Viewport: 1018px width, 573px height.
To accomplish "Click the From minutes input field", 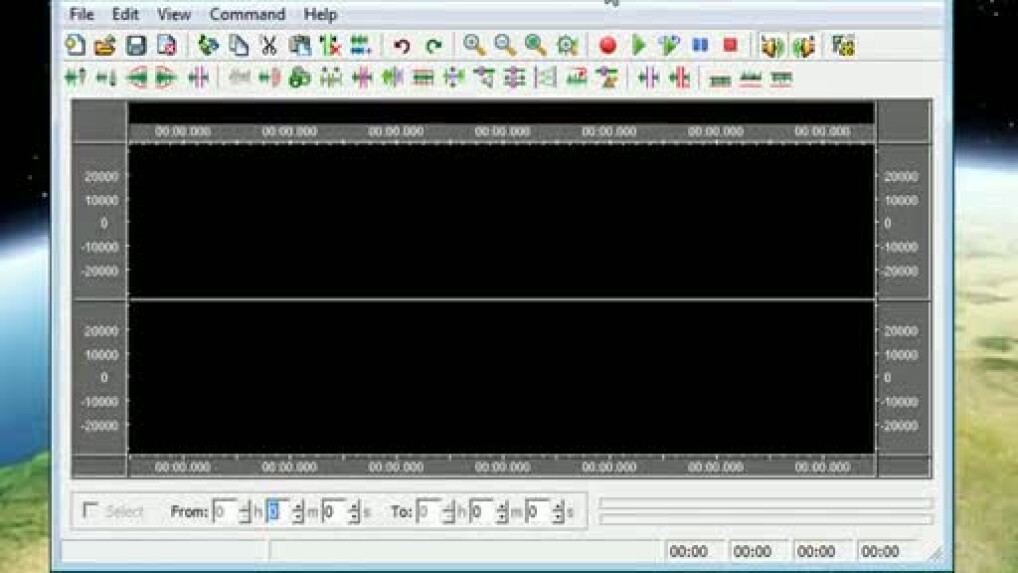I will coord(276,511).
